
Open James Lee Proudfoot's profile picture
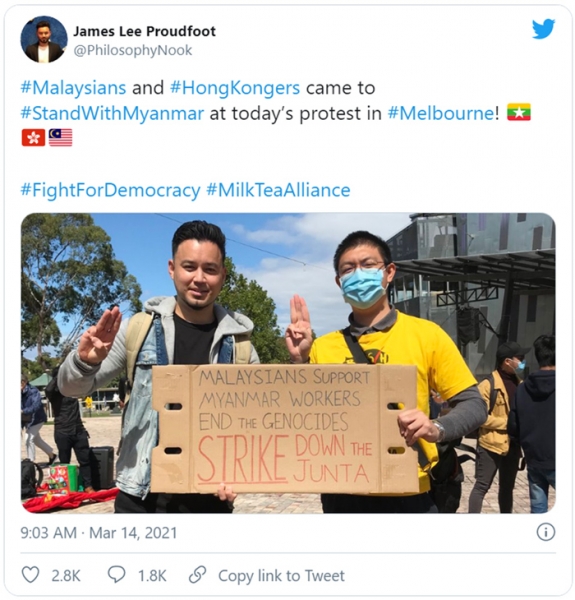pos(44,39)
